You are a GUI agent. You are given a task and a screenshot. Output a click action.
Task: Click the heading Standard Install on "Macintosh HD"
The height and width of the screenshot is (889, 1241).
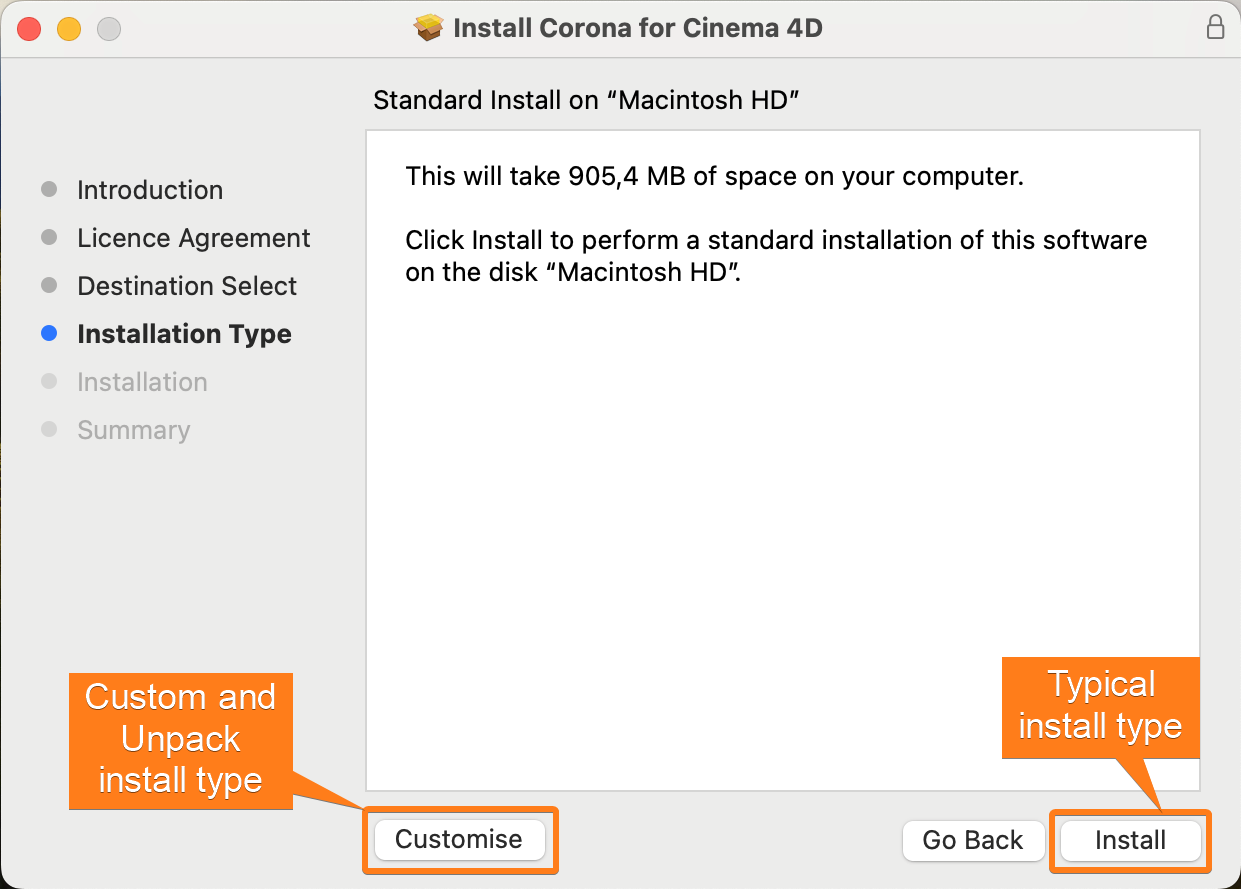click(588, 101)
